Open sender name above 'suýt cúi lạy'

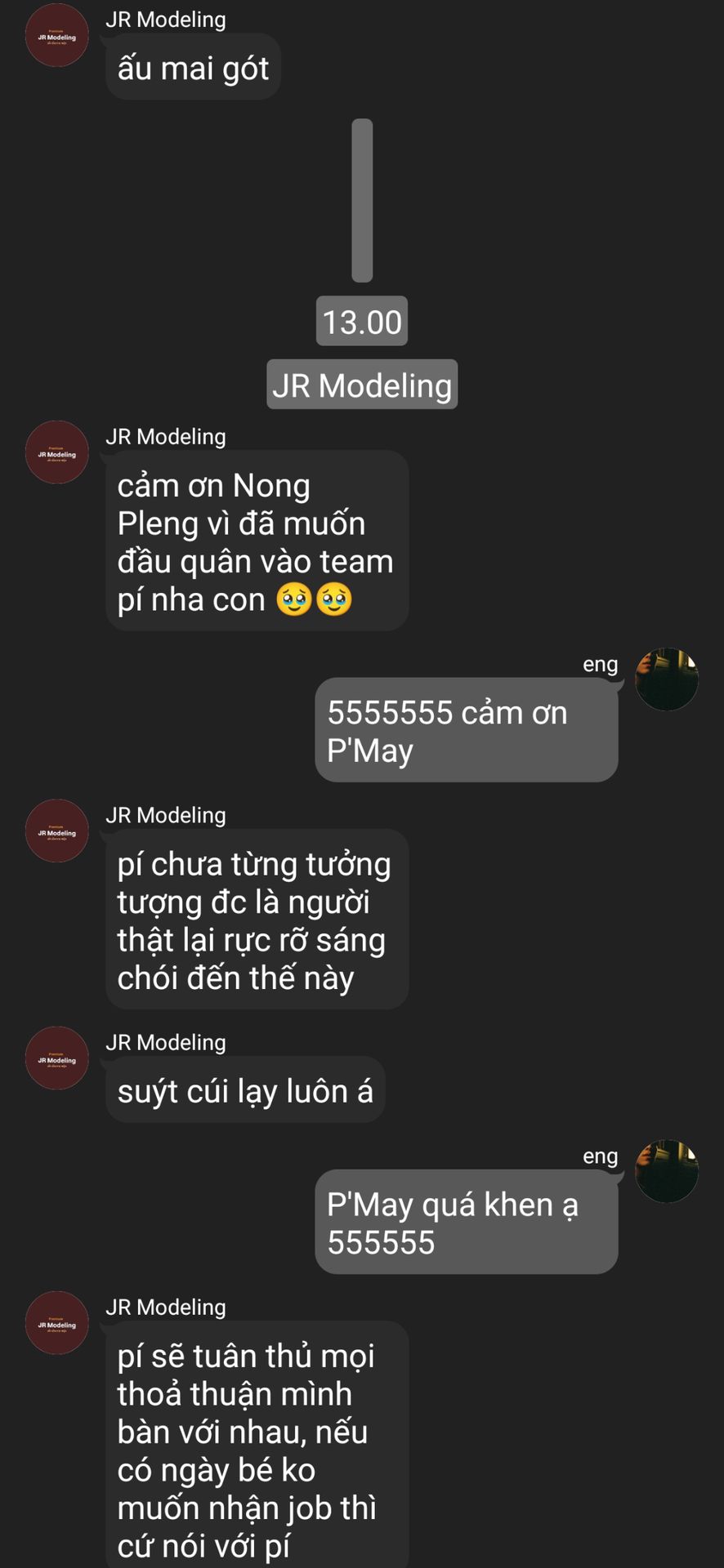tap(166, 1042)
